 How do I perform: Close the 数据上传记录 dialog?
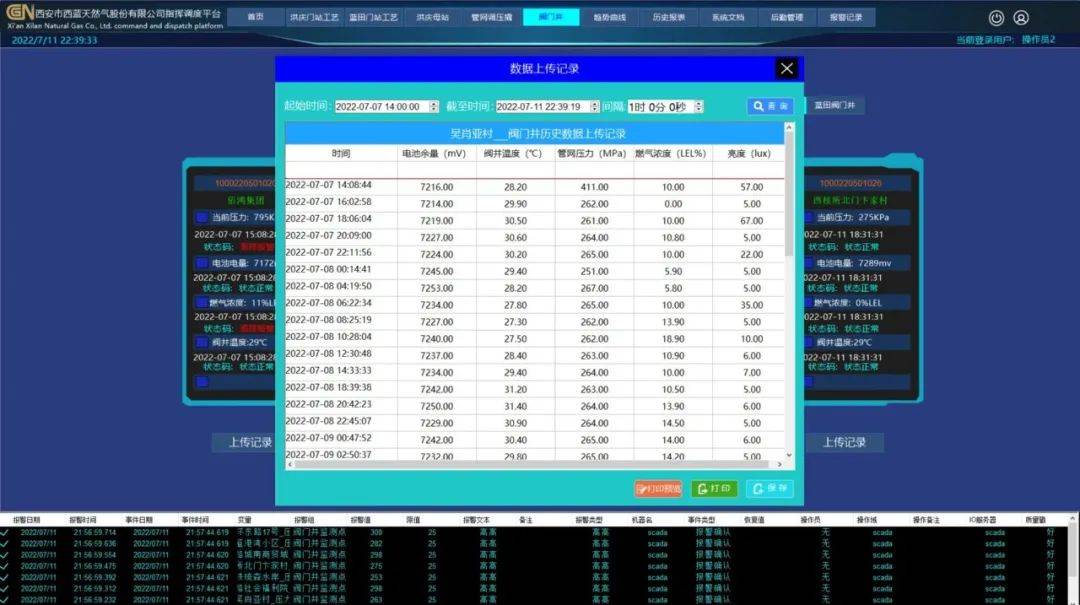(x=787, y=68)
